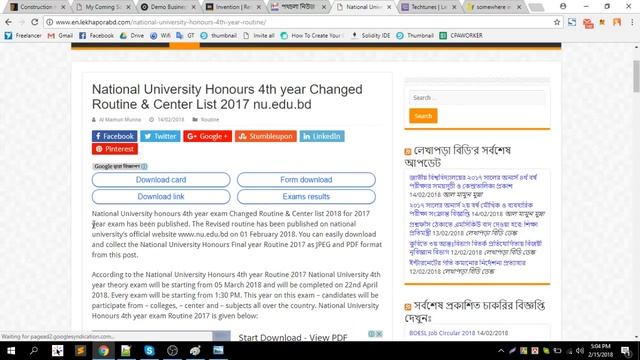
Task: Click the Download link button
Action: tap(161, 196)
